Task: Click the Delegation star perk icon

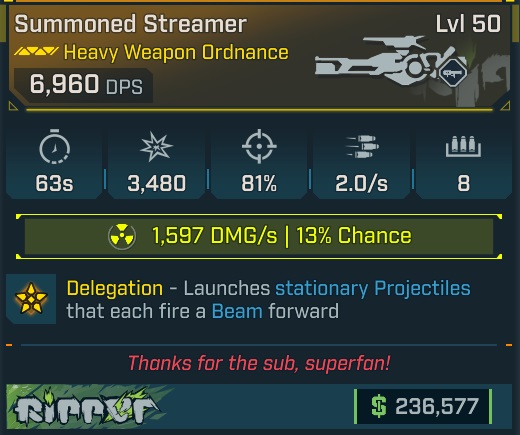Action: (31, 299)
